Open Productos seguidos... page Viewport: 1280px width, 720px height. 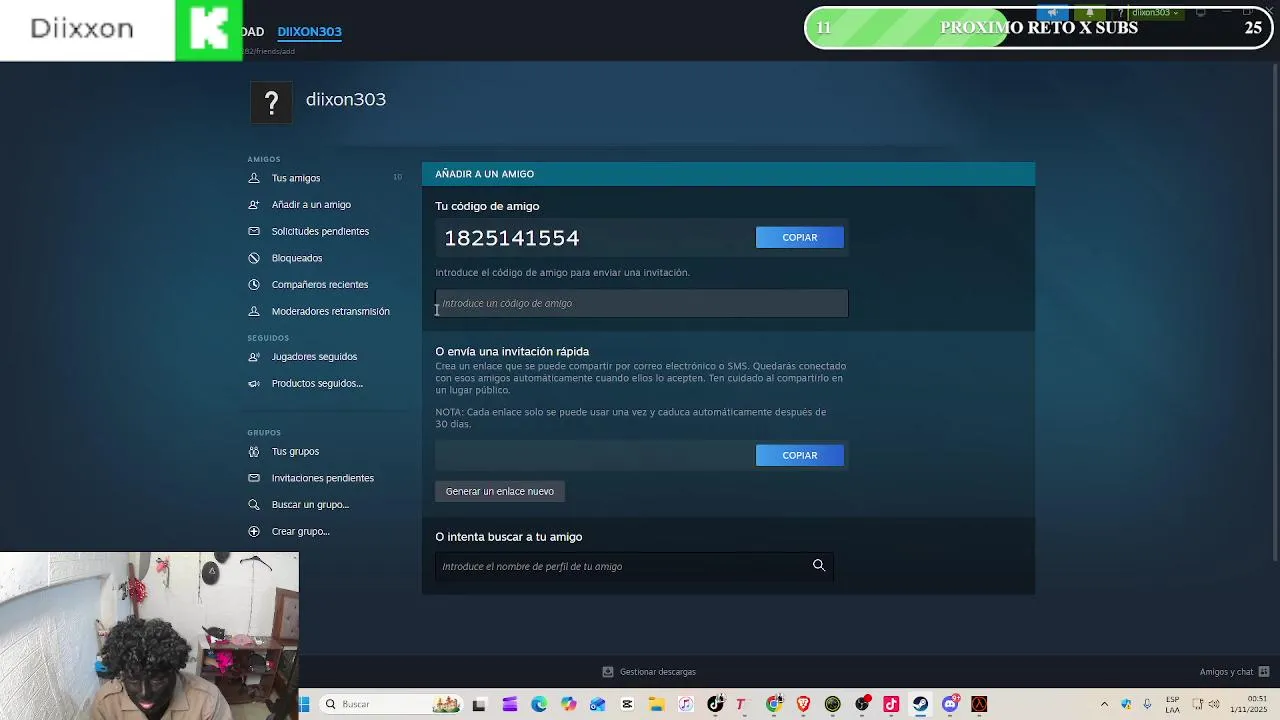(x=317, y=383)
